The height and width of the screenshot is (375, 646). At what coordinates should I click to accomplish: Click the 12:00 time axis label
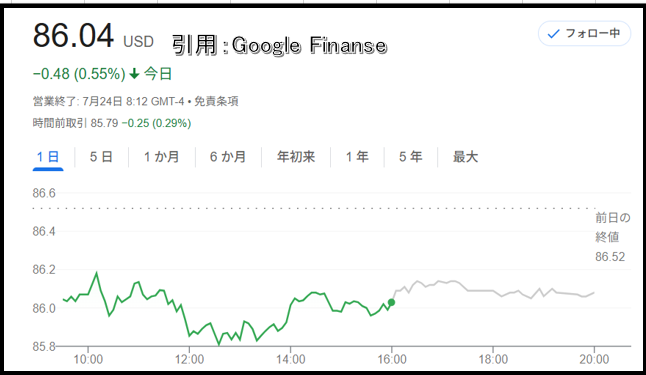click(190, 359)
